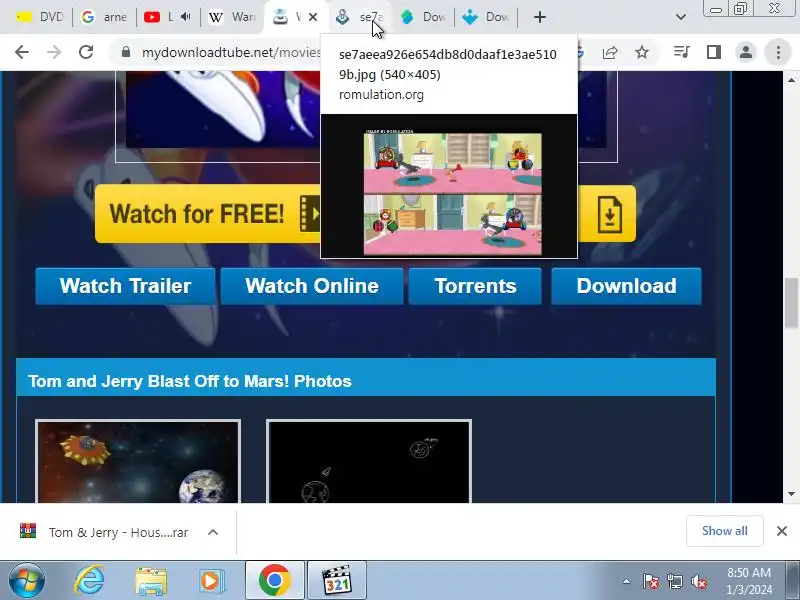Screen dimensions: 800x600
Task: Switch to the romulation image tab
Action: click(360, 17)
